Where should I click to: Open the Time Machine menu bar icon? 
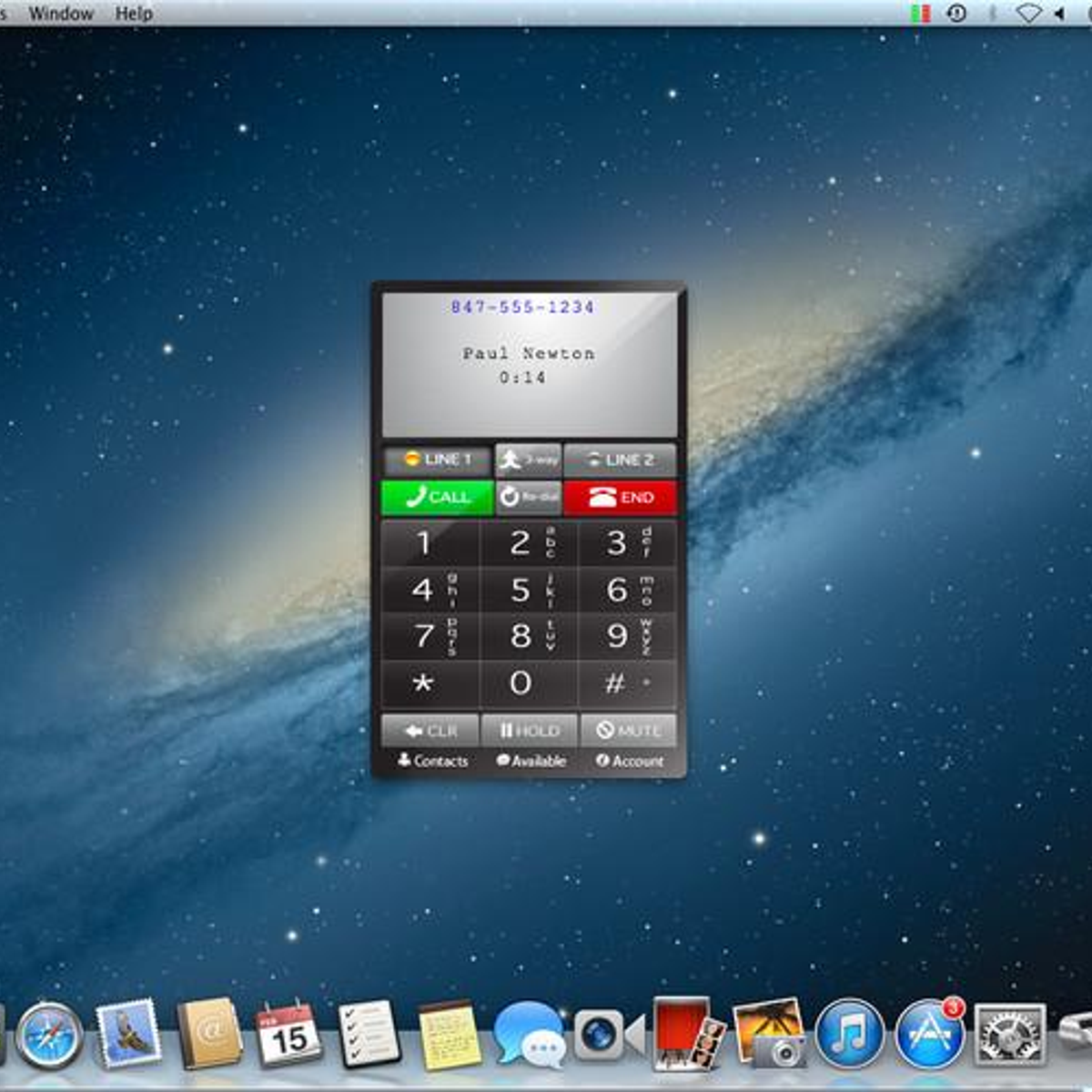tap(955, 14)
